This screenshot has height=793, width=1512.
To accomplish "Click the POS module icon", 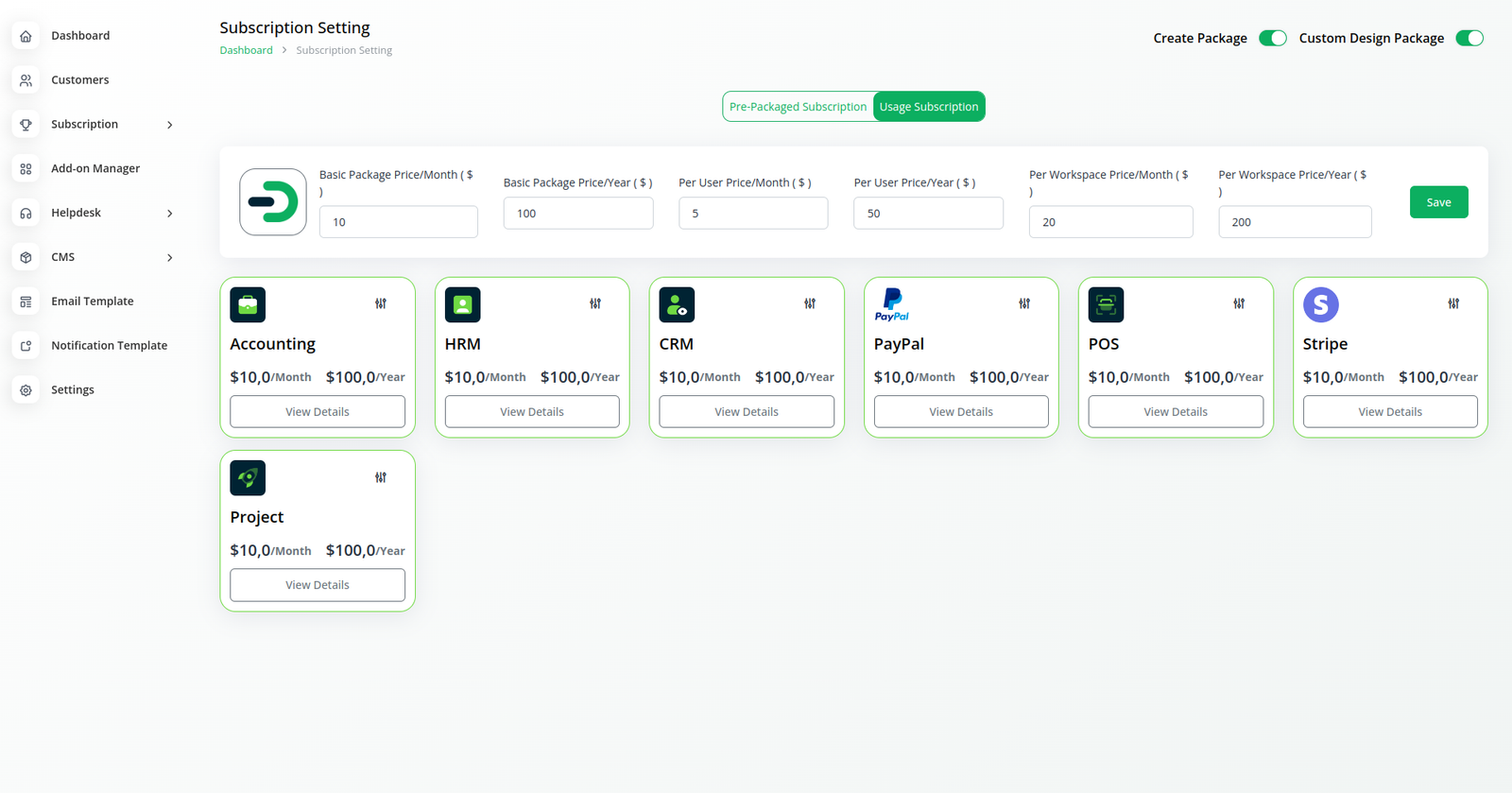I will [1106, 304].
